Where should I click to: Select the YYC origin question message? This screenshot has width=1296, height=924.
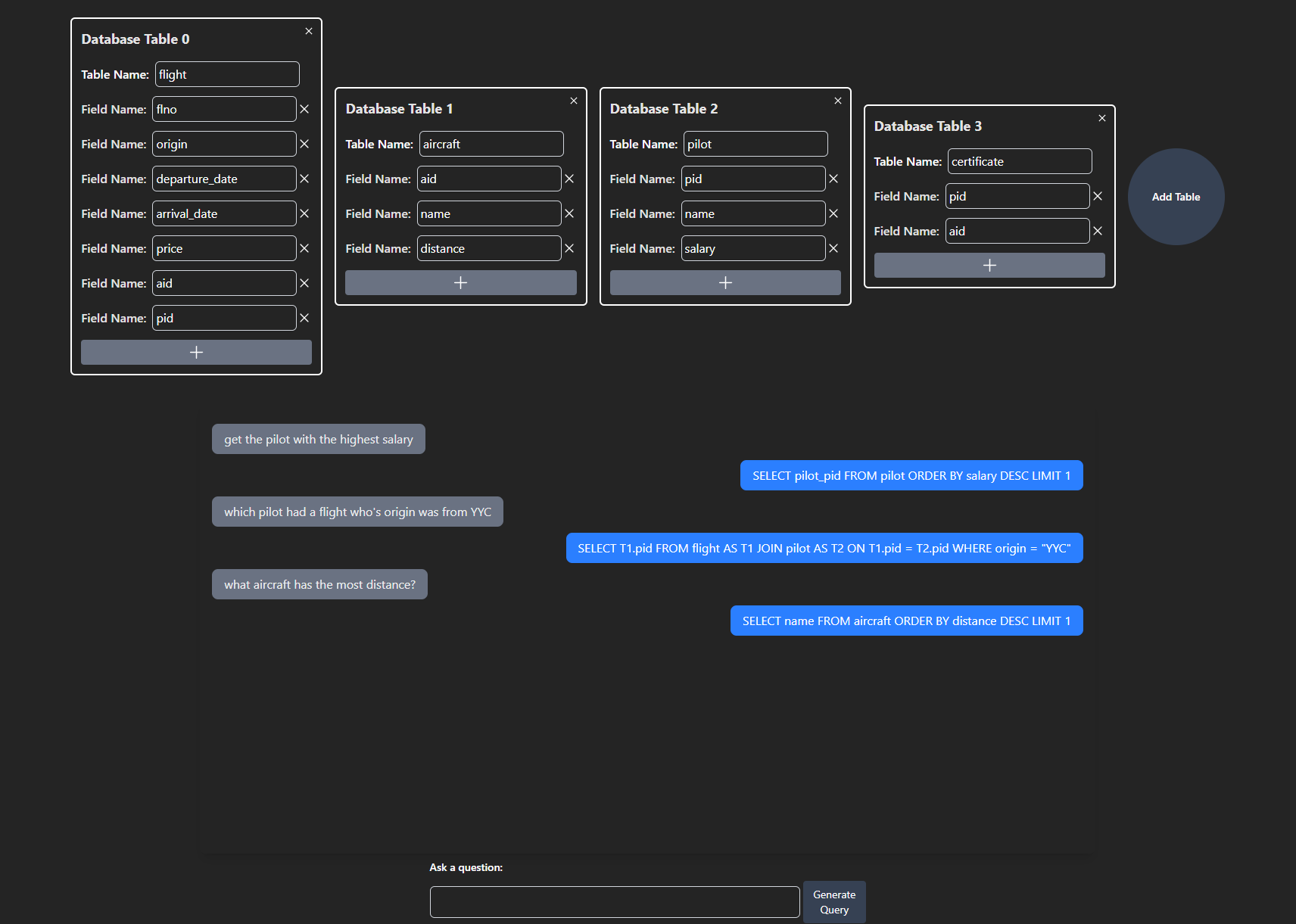tap(357, 512)
